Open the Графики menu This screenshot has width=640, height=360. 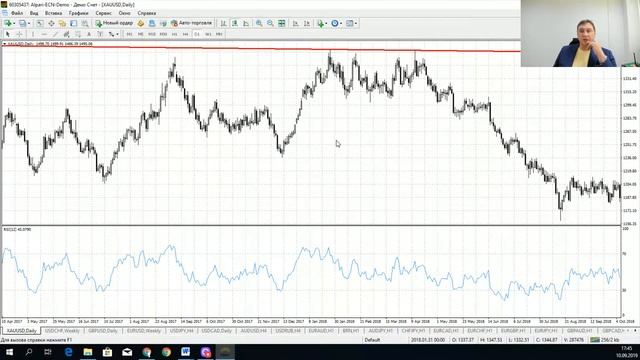(x=78, y=13)
